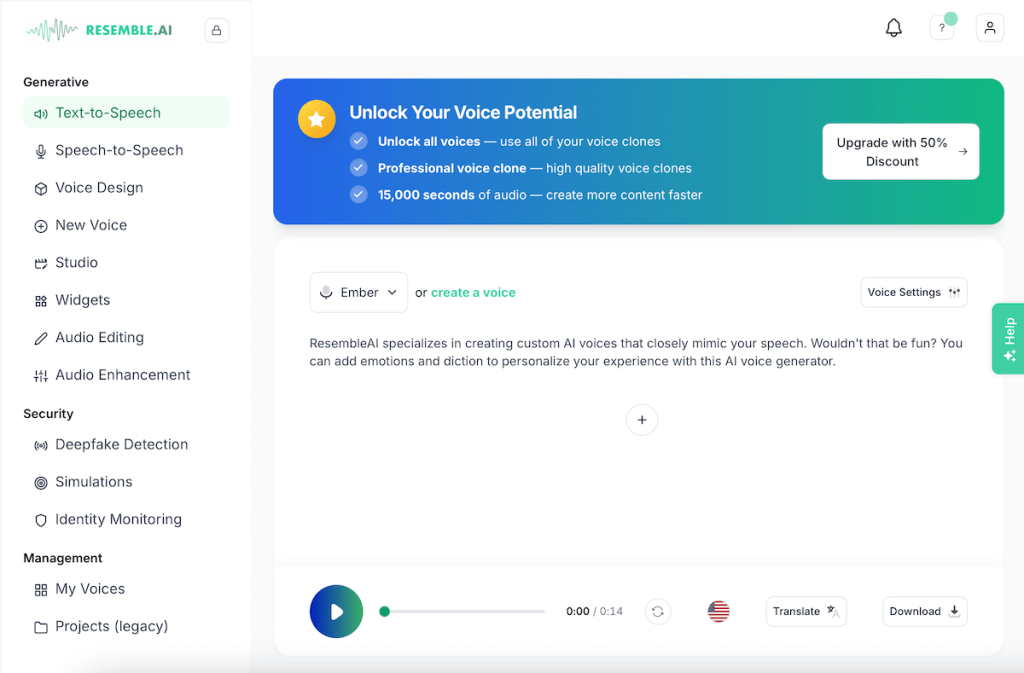Click the Identity Monitoring shield icon

tap(40, 520)
